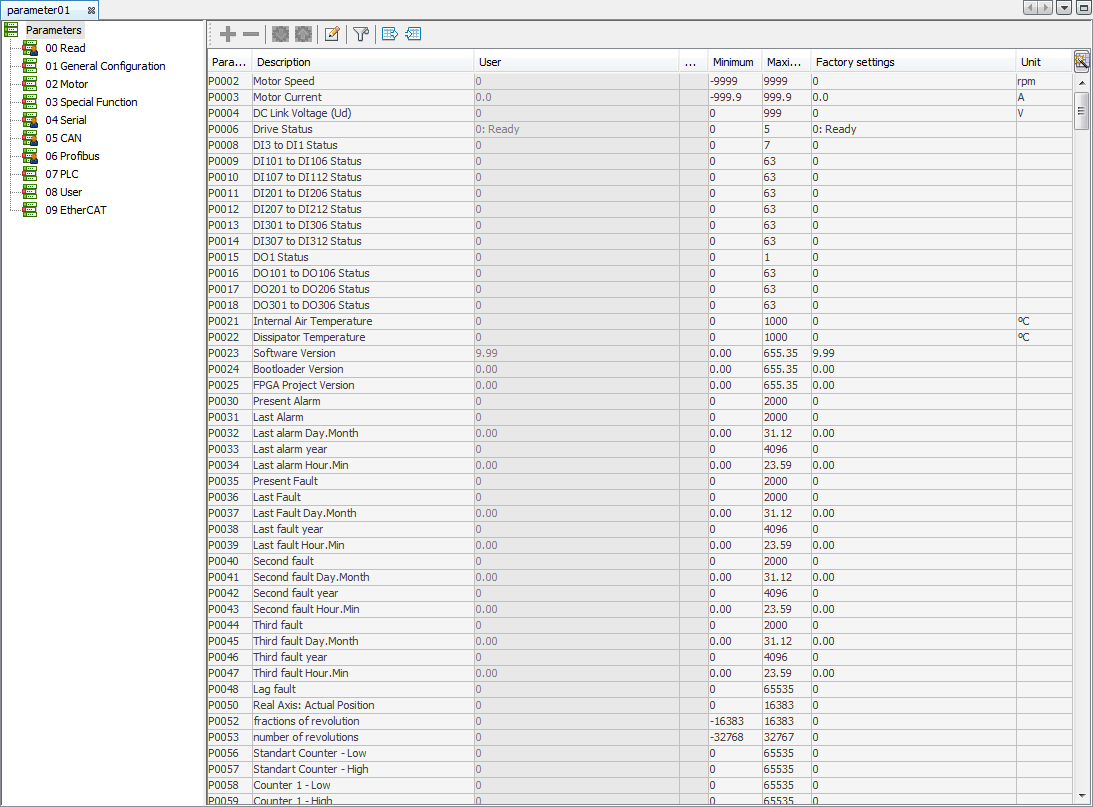The image size is (1093, 807).
Task: Click the first grayed gear toolbar icon
Action: (281, 34)
